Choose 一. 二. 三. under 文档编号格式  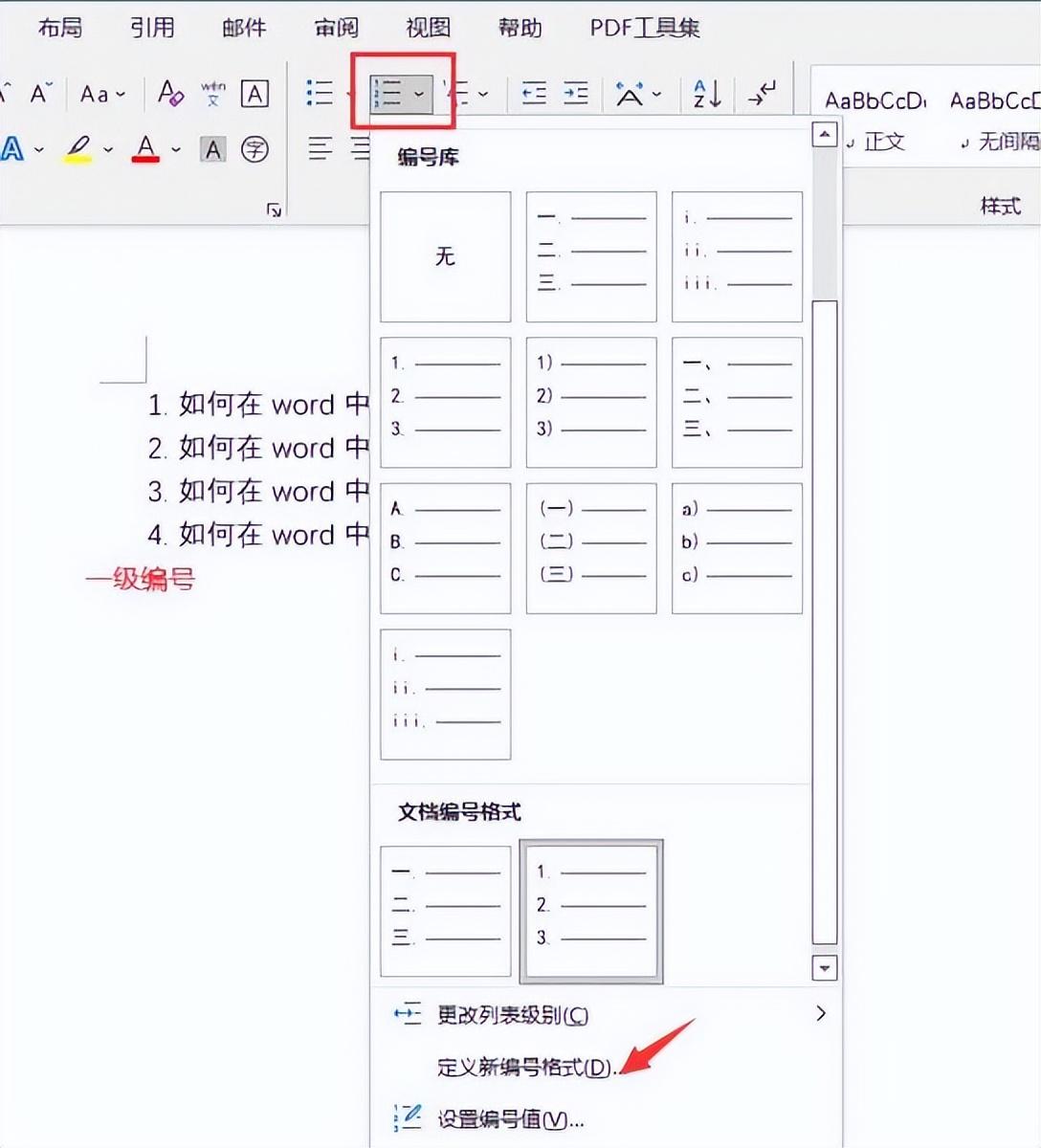(x=446, y=911)
